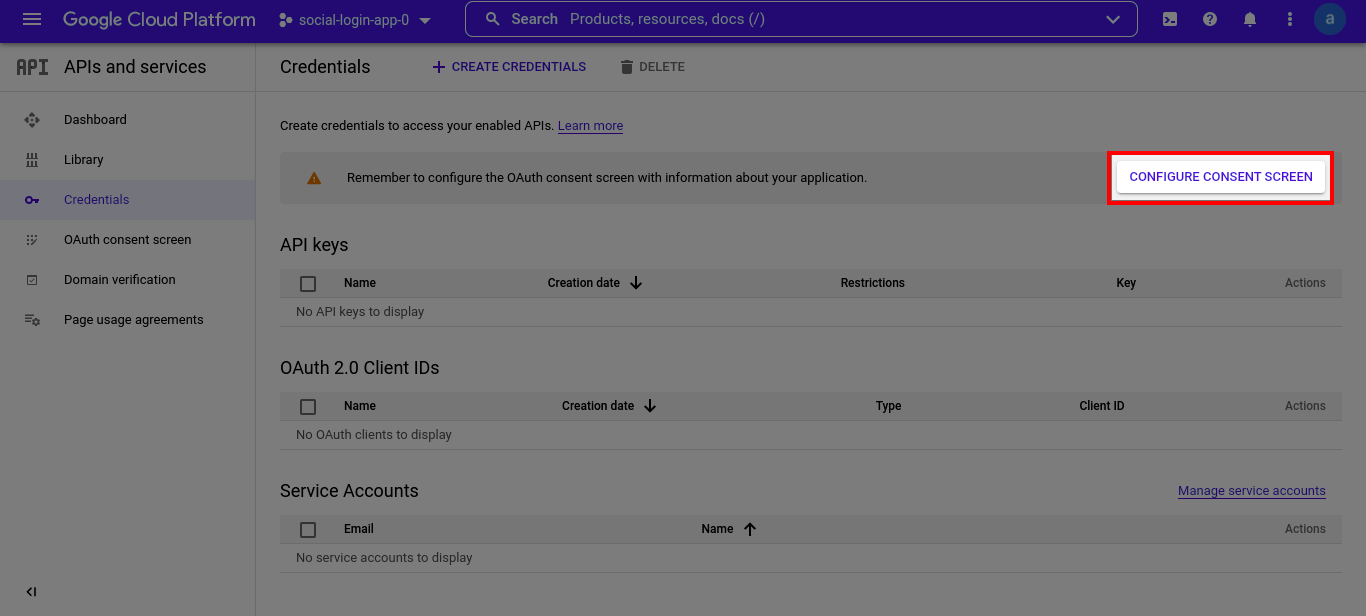Focus the Products, resources, docs search field

click(x=800, y=19)
